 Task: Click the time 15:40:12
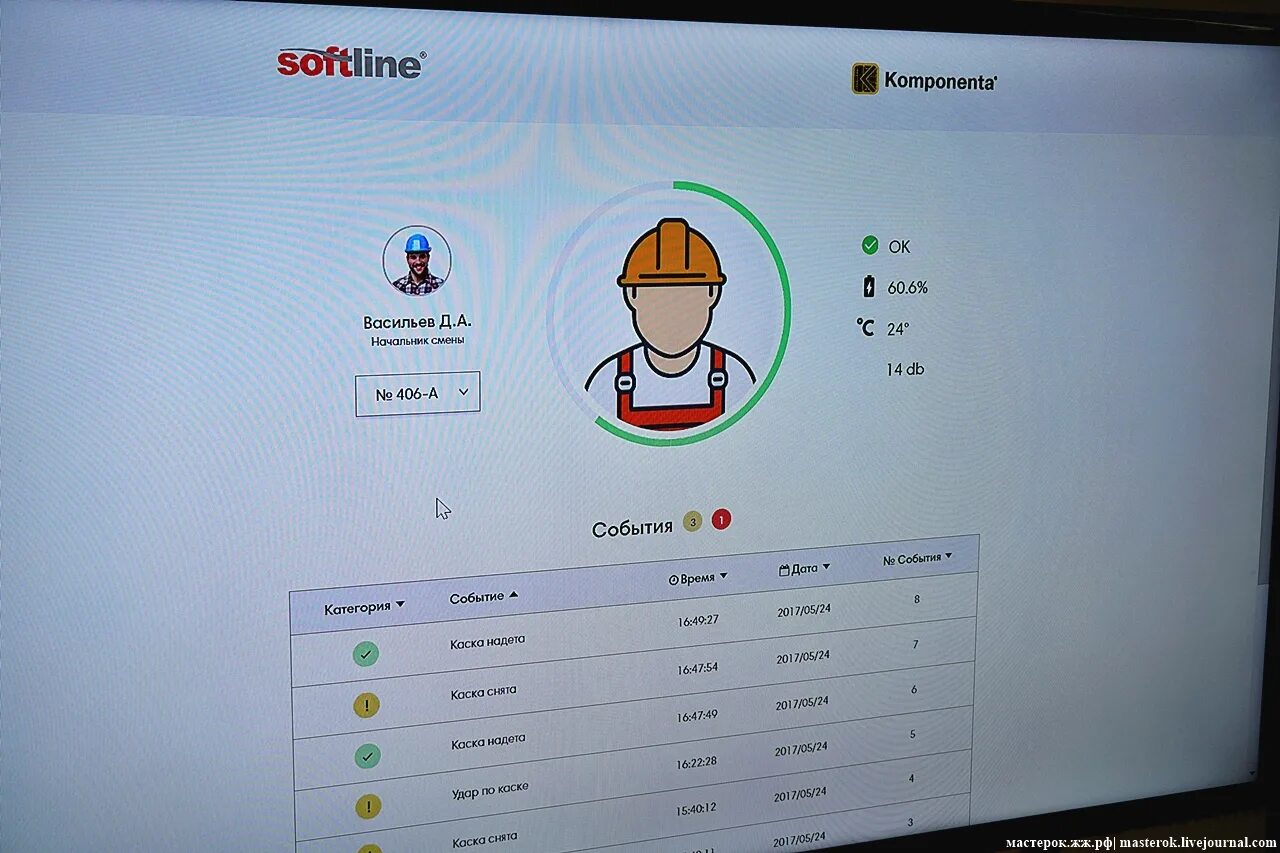(x=696, y=807)
